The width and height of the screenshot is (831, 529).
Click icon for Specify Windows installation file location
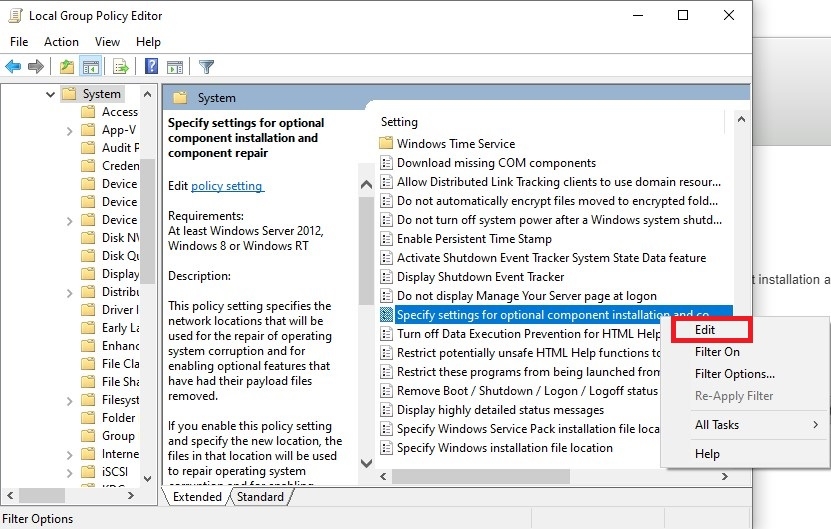386,448
